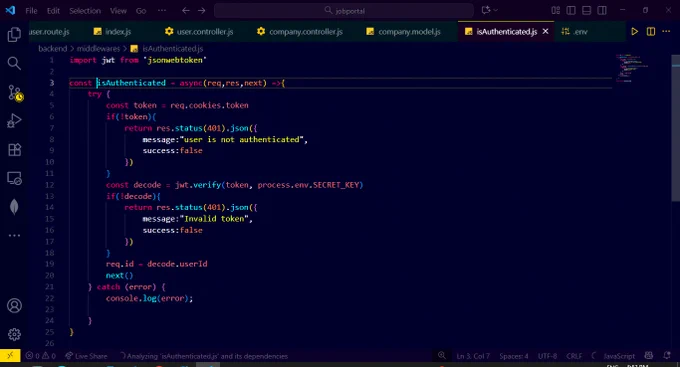Change the JavaScript language mode
The height and width of the screenshot is (367, 680).
(619, 356)
